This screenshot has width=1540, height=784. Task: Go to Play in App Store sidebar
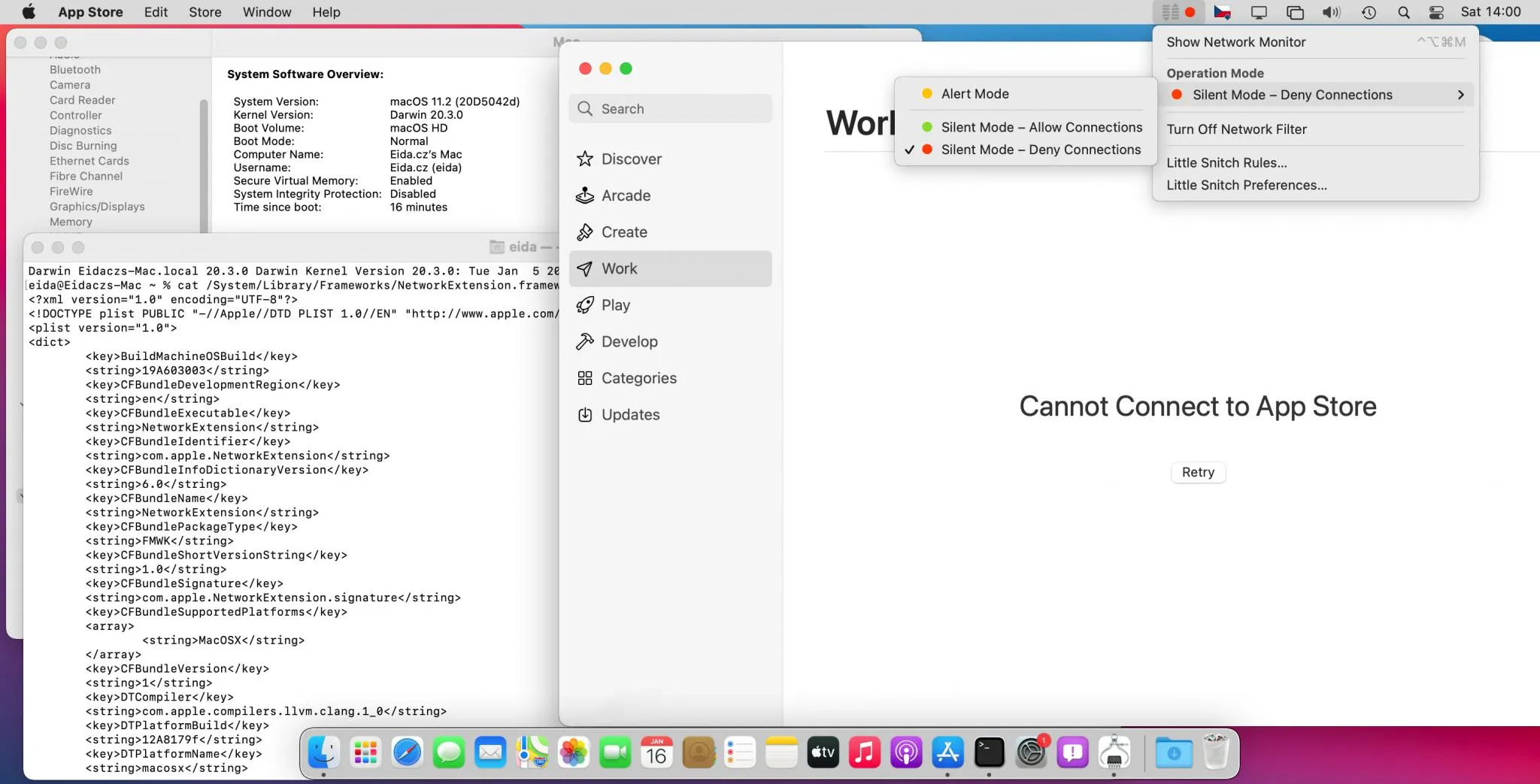(x=670, y=305)
